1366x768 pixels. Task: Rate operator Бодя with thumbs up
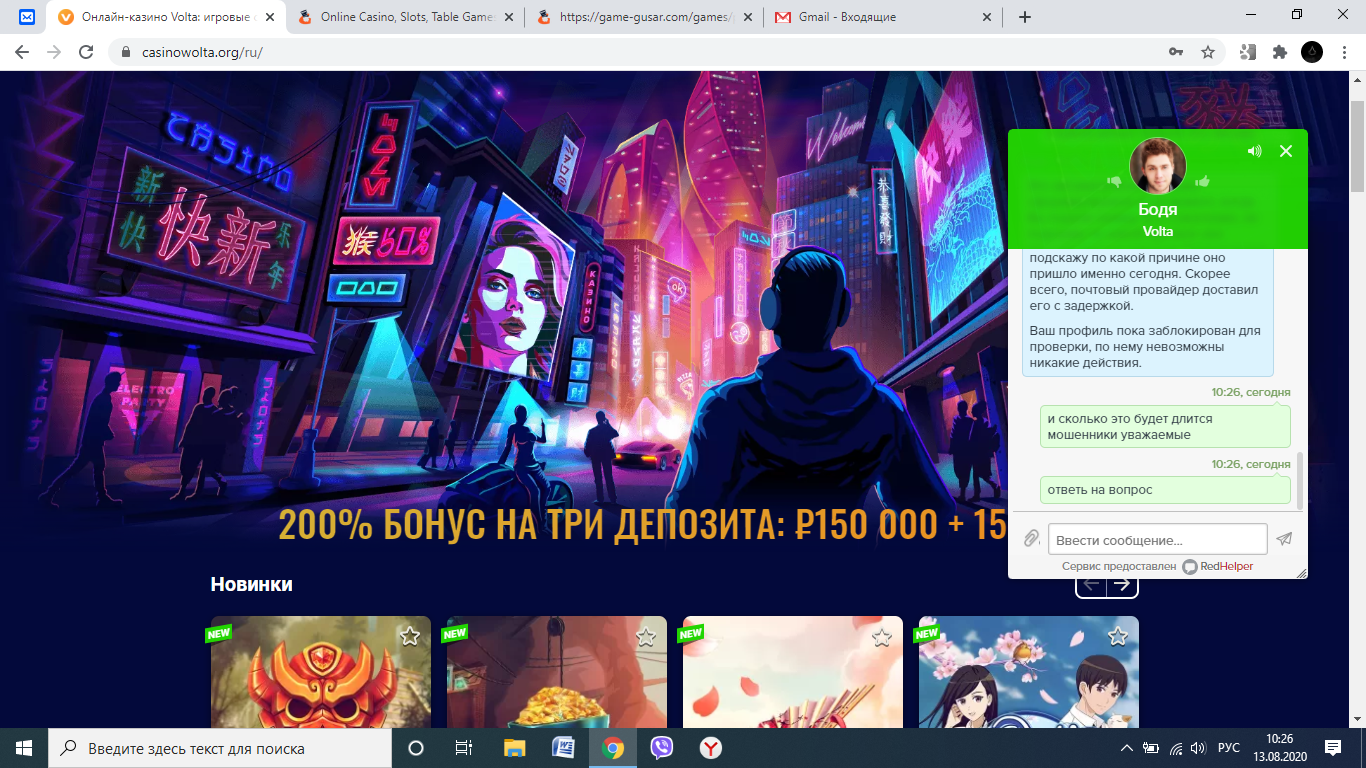pos(1202,181)
